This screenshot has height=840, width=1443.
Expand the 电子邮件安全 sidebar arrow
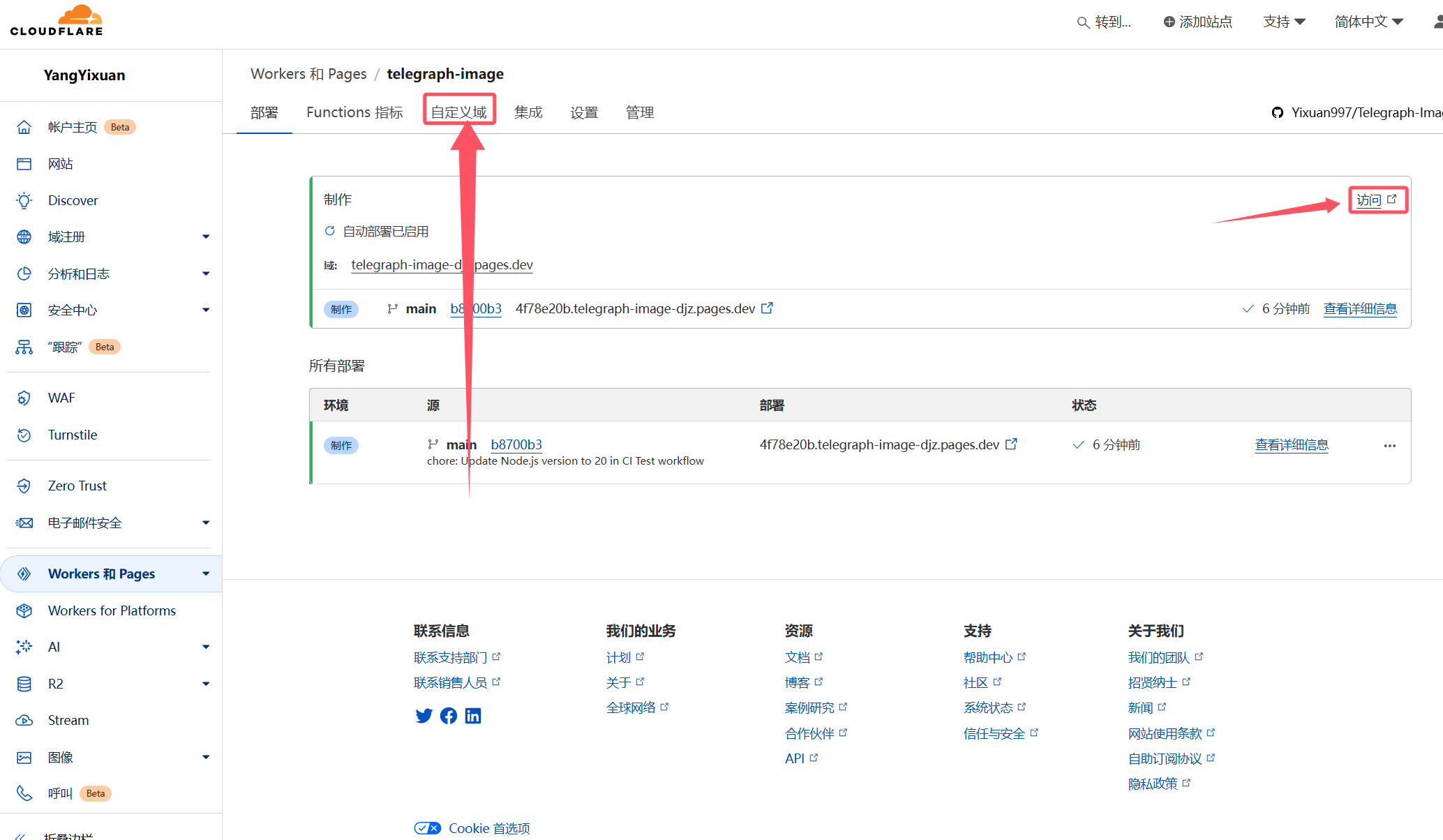pyautogui.click(x=206, y=523)
